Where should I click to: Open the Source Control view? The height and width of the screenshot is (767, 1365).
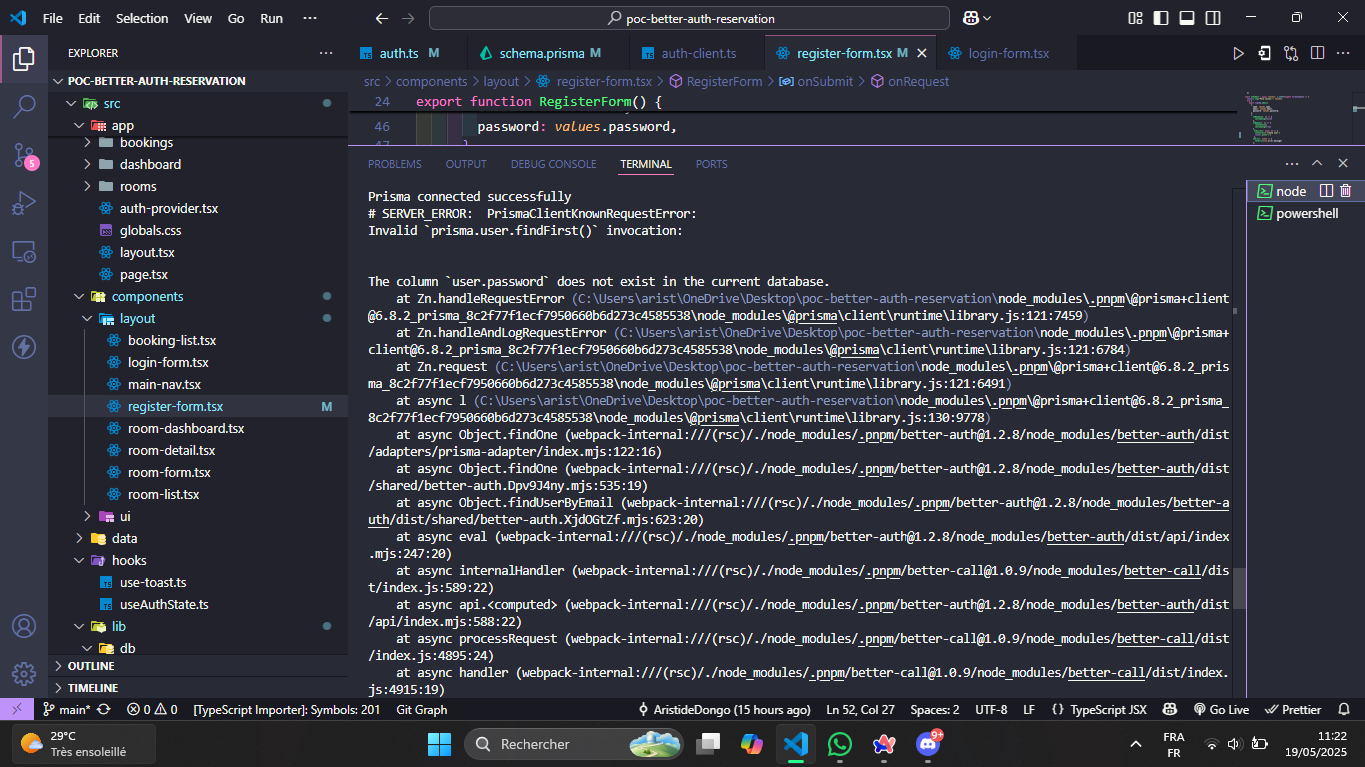(24, 155)
